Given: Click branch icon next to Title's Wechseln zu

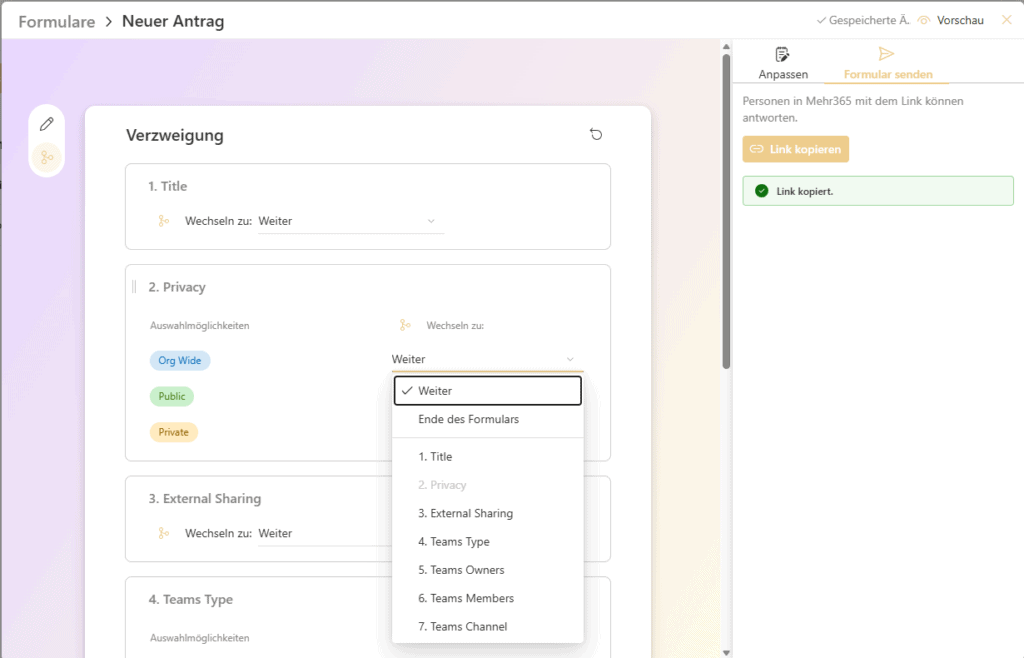Looking at the screenshot, I should [x=164, y=221].
